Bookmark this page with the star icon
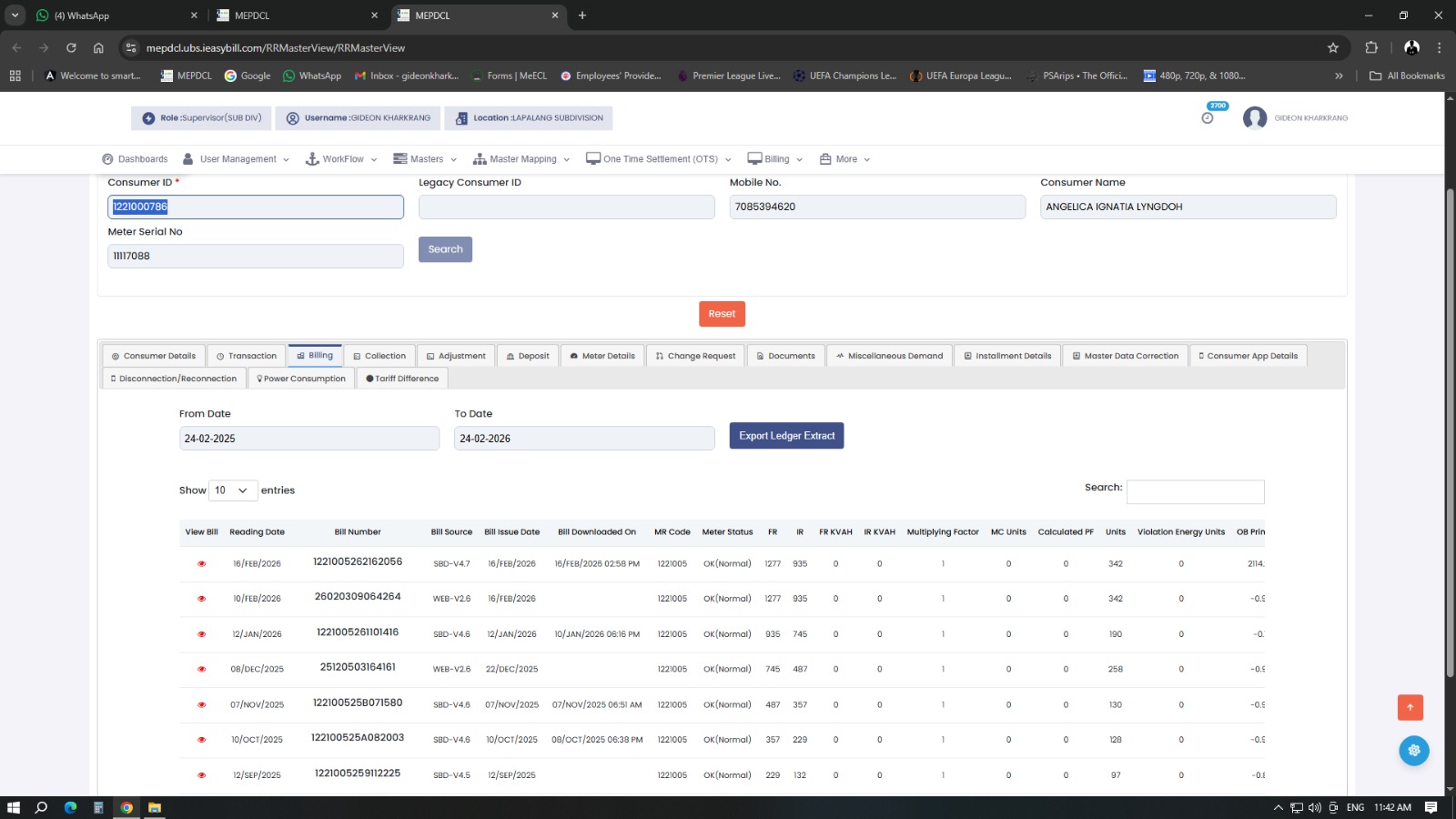The image size is (1456, 819). tap(1333, 48)
